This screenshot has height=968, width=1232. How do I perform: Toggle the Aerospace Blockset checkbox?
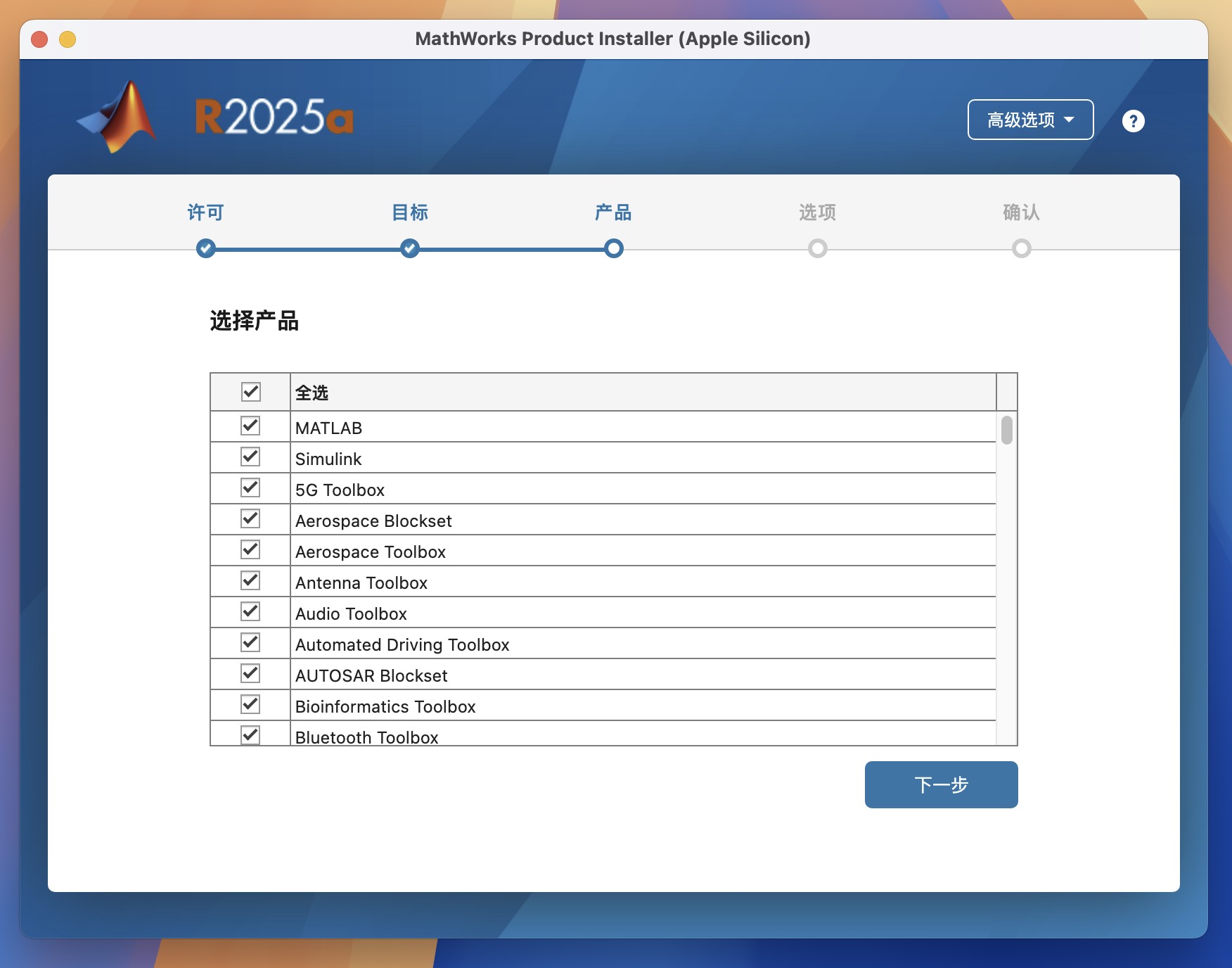[x=250, y=518]
